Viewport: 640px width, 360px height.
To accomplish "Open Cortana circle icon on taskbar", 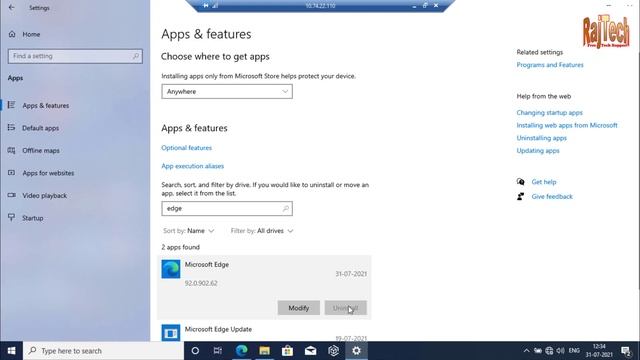I will (195, 351).
